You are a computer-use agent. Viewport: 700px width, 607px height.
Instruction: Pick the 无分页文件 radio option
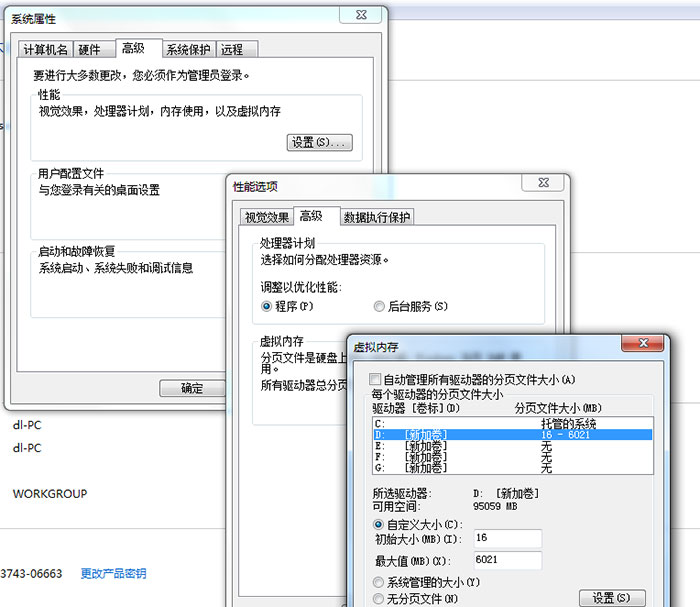pos(377,598)
